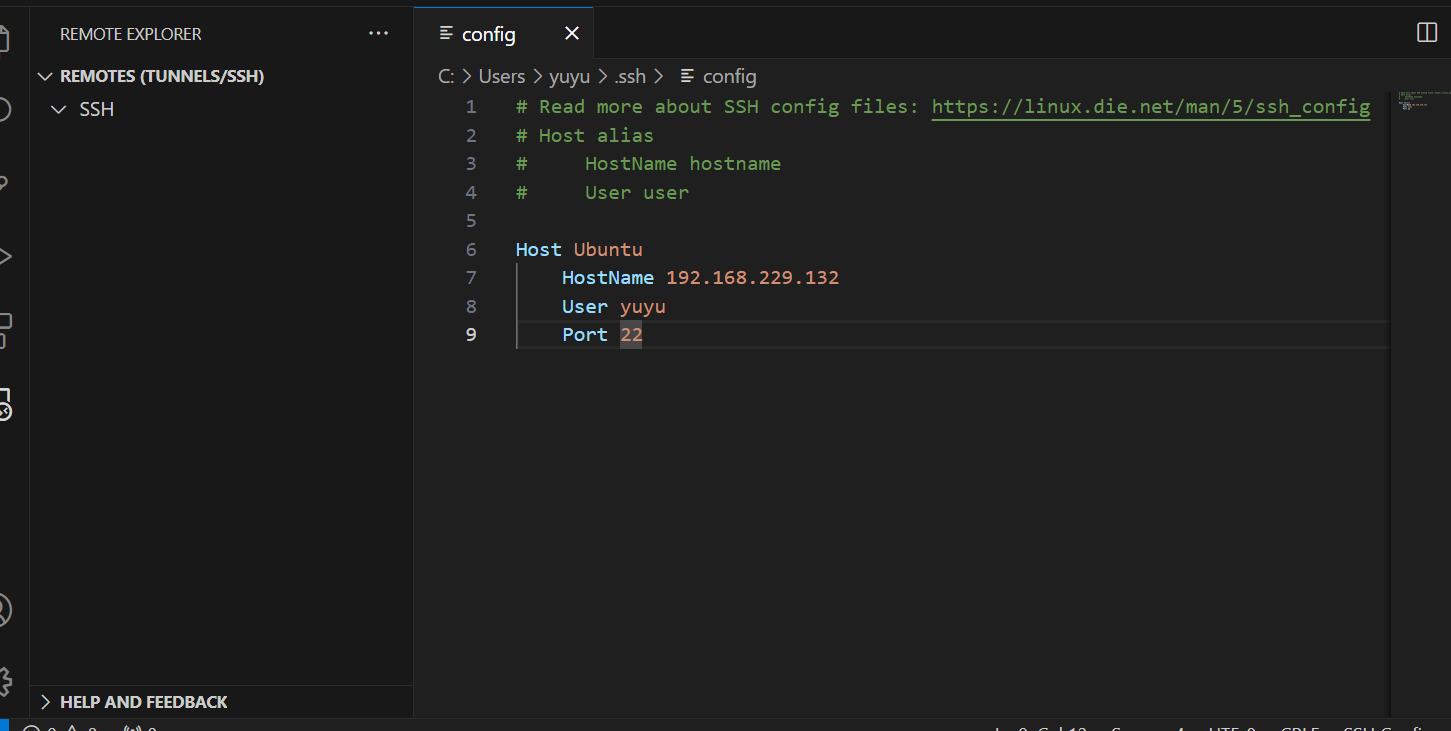This screenshot has height=731, width=1451.
Task: Click the IP address 192.168.229.132
Action: tap(753, 278)
